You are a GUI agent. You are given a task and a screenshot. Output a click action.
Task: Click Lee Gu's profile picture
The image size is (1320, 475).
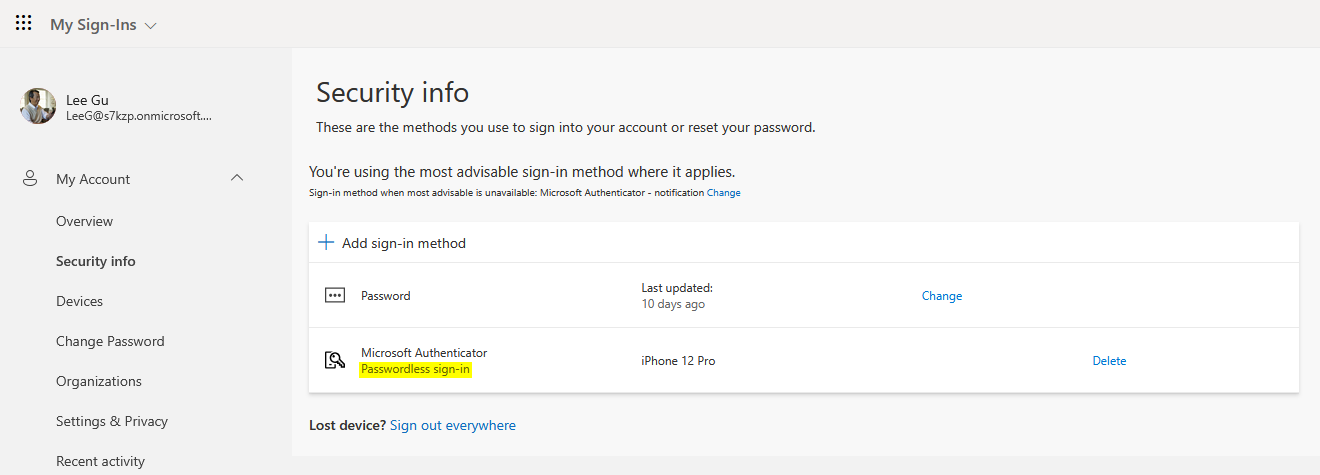tap(38, 106)
